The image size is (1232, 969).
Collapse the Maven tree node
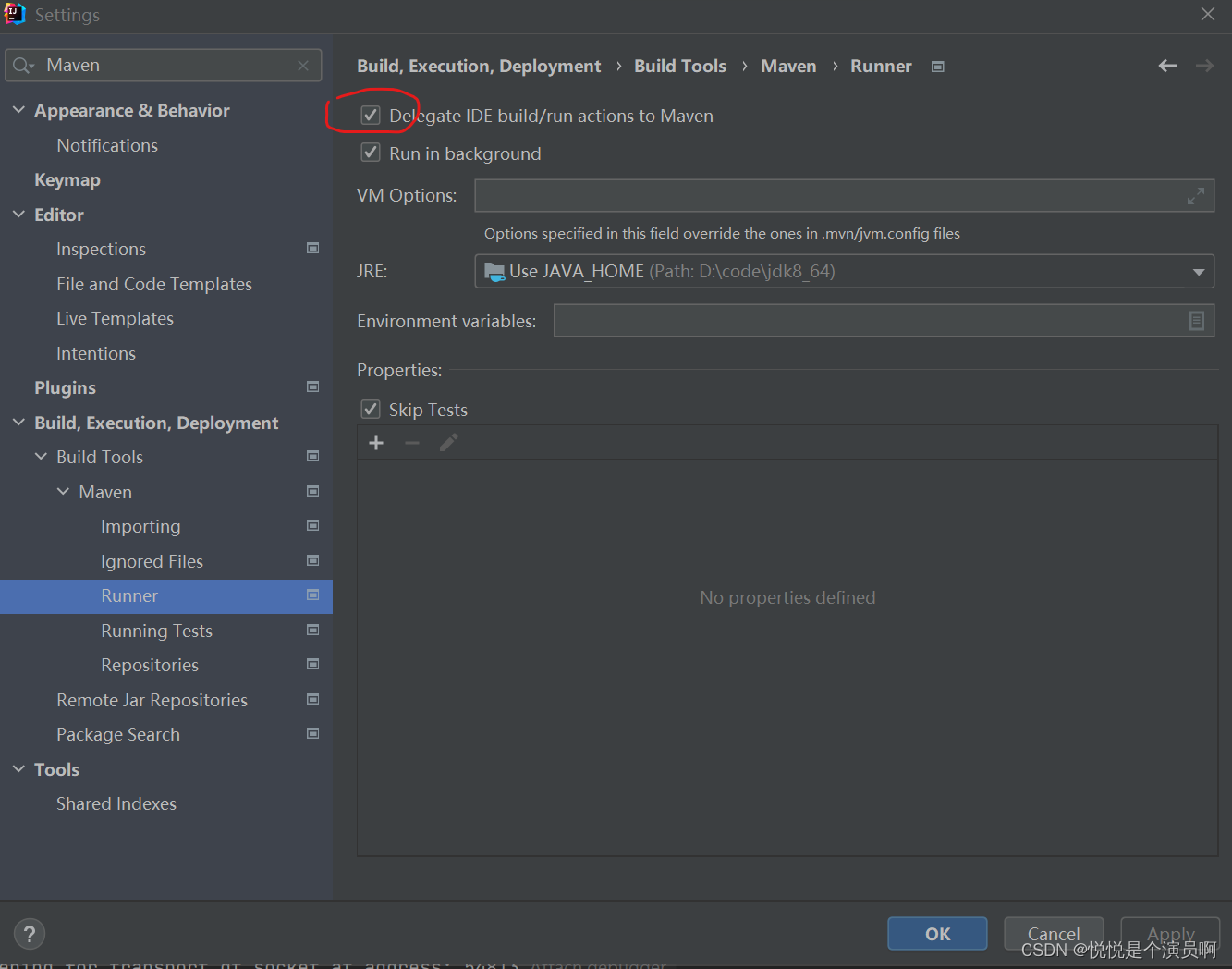63,492
